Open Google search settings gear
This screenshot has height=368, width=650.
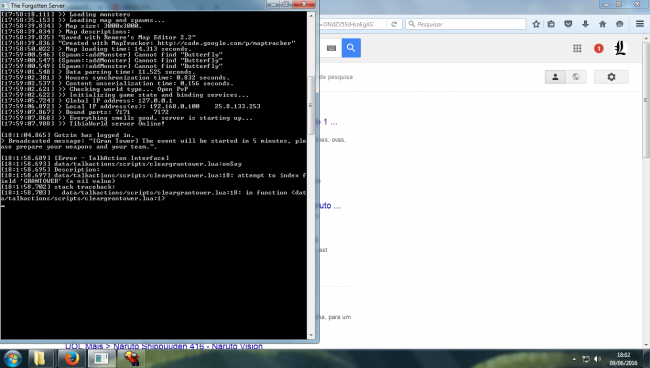[x=611, y=77]
